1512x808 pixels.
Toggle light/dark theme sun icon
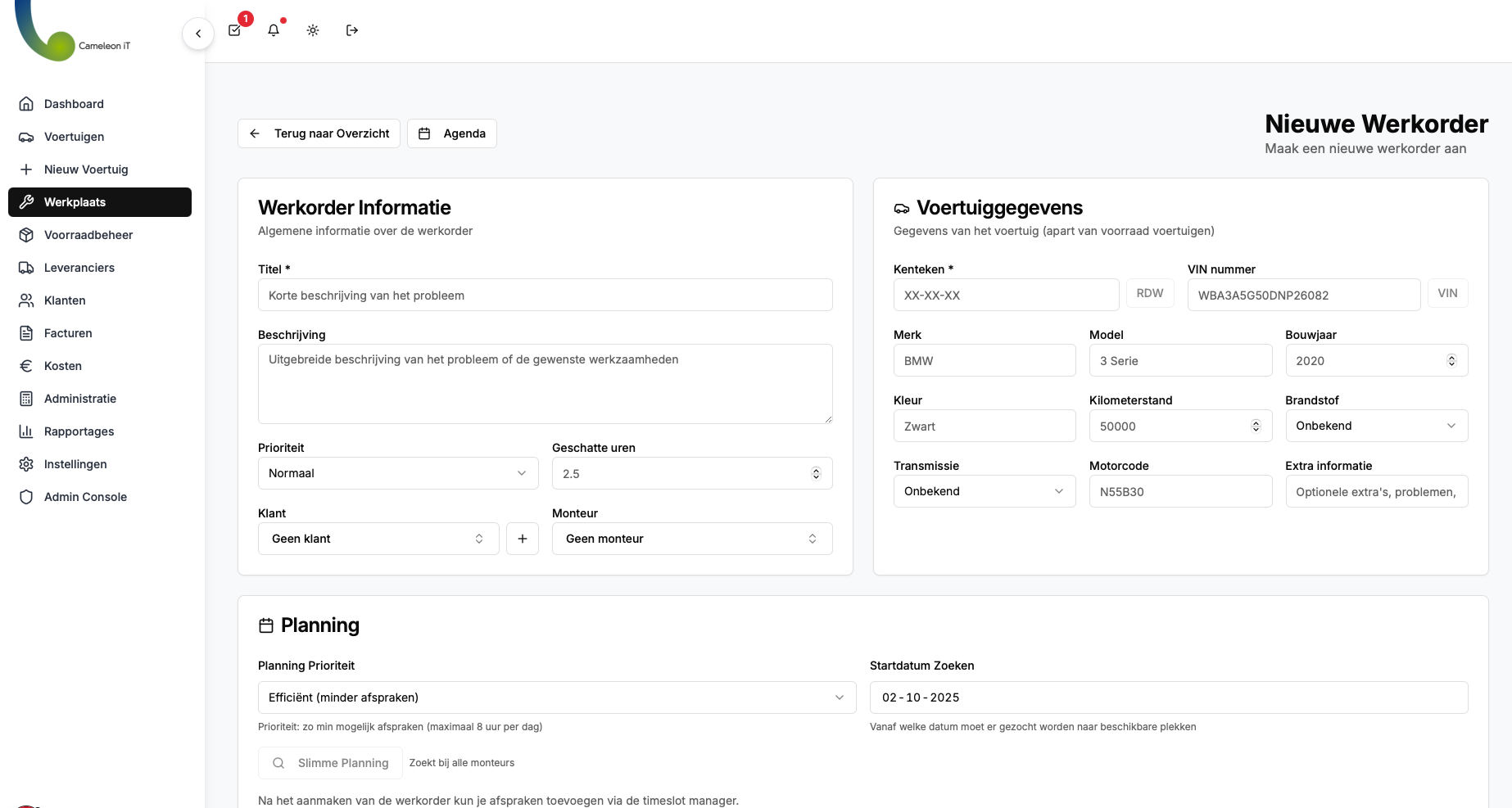(313, 30)
